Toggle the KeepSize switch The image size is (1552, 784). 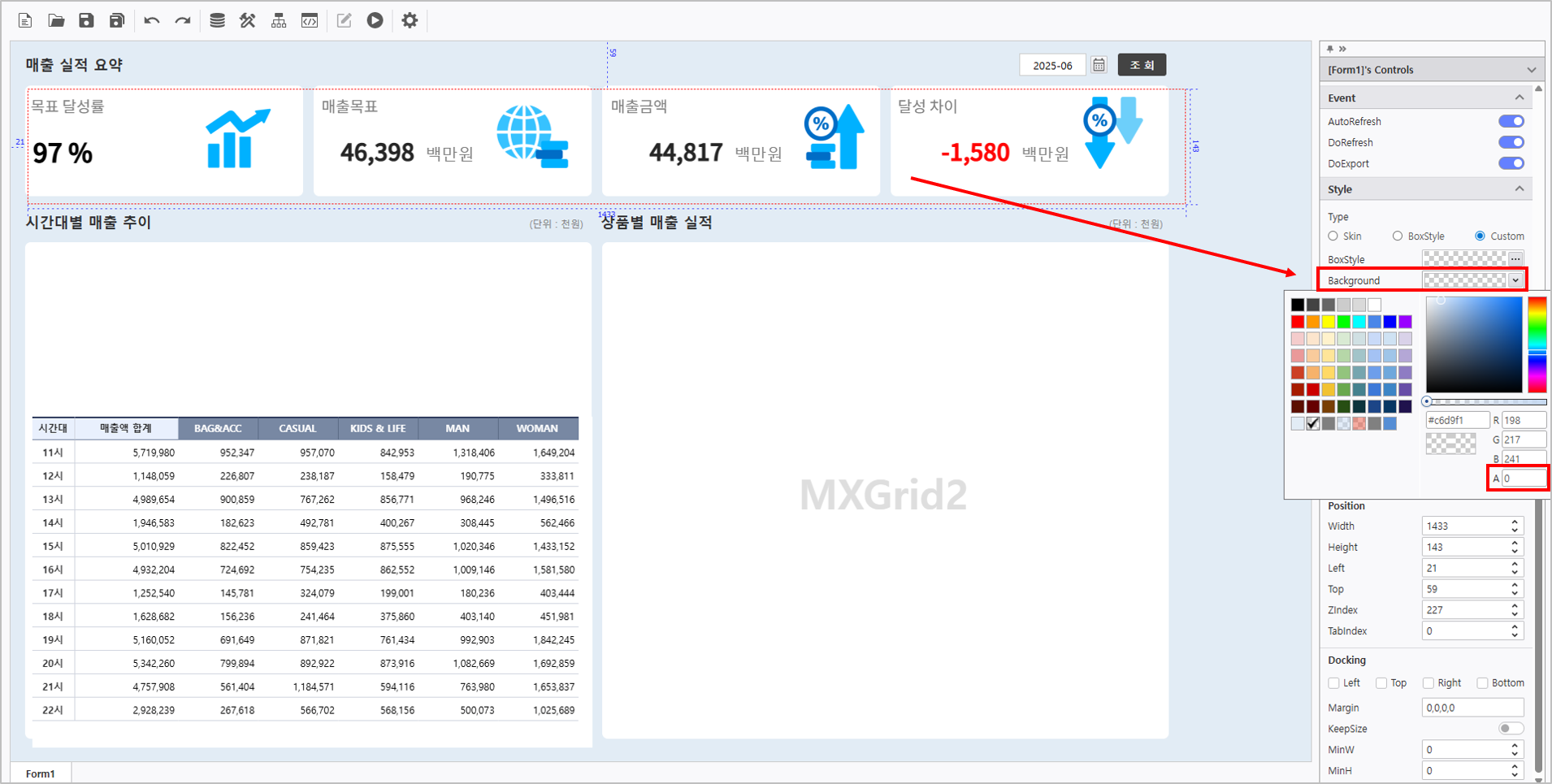[x=1511, y=729]
